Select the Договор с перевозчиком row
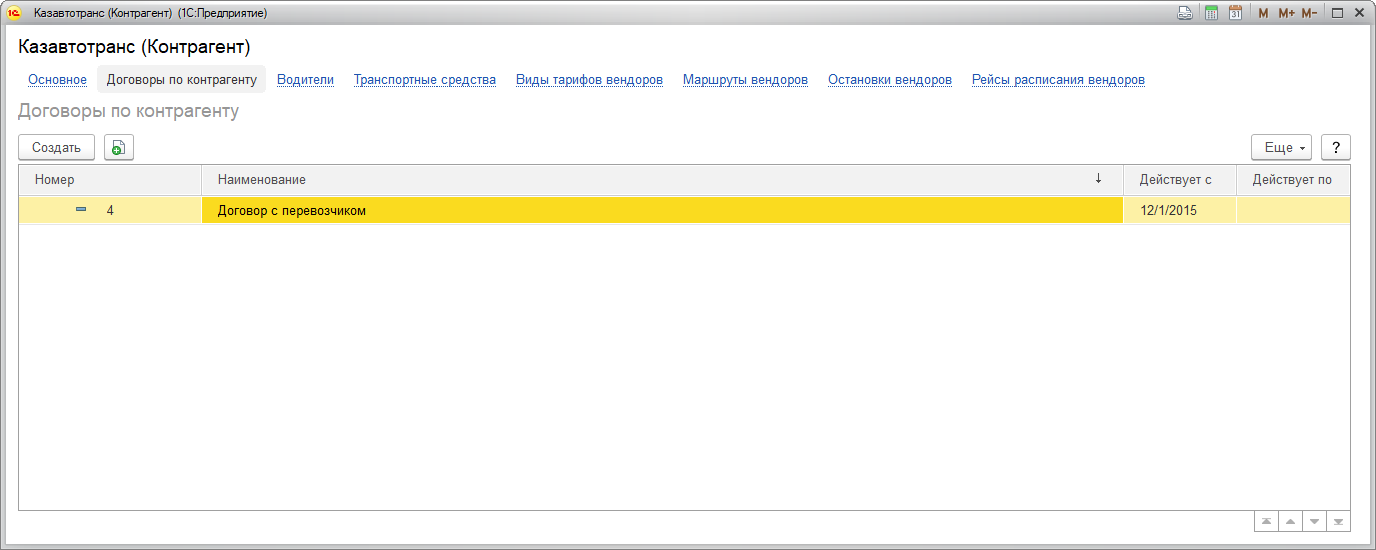Screen dimensions: 1376x550 click(x=662, y=211)
